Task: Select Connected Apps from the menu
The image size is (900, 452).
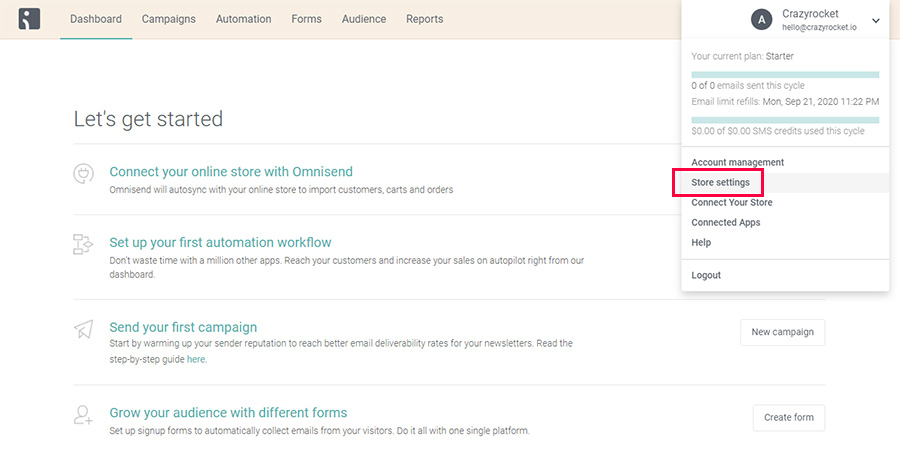Action: click(x=726, y=222)
